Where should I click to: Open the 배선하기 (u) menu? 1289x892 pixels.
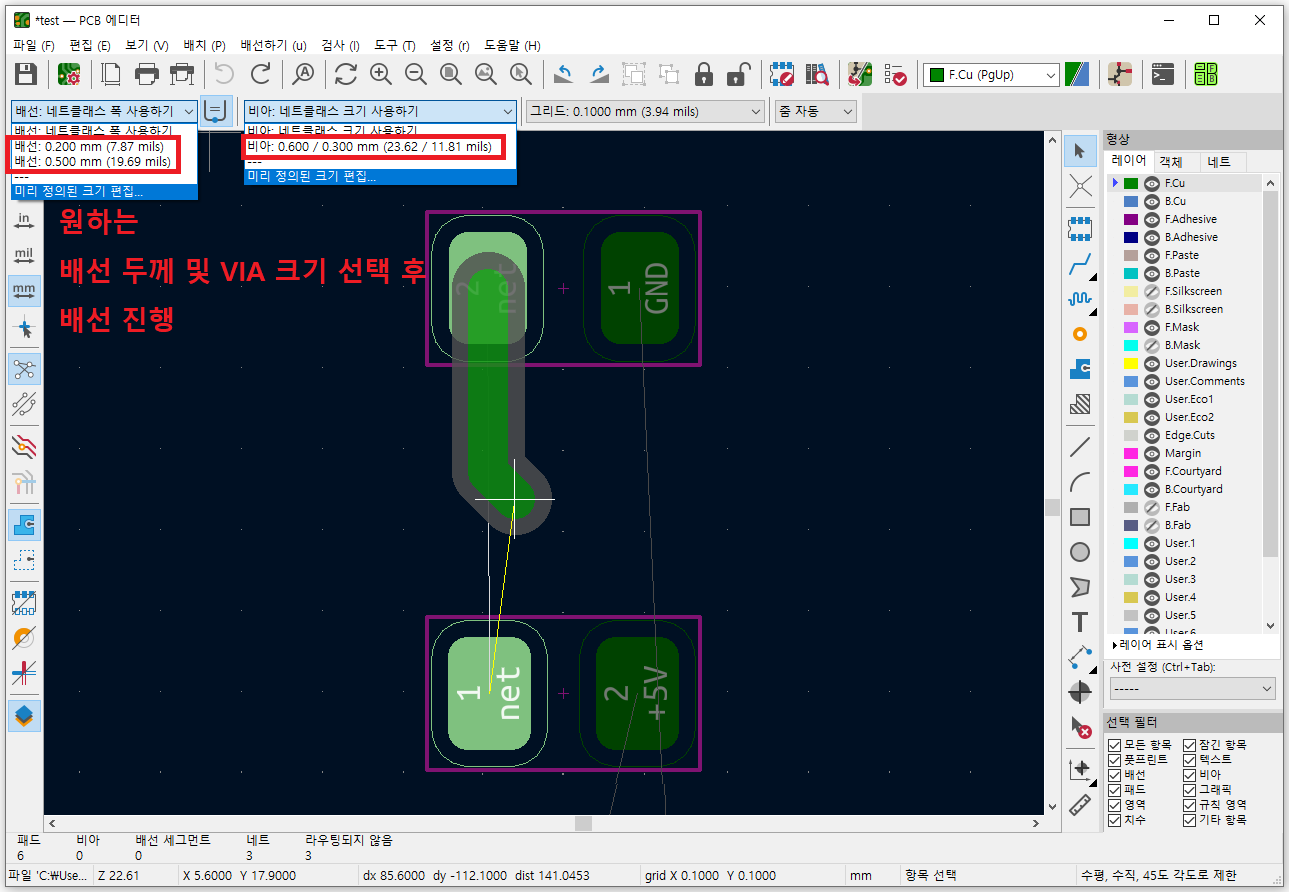coord(273,45)
